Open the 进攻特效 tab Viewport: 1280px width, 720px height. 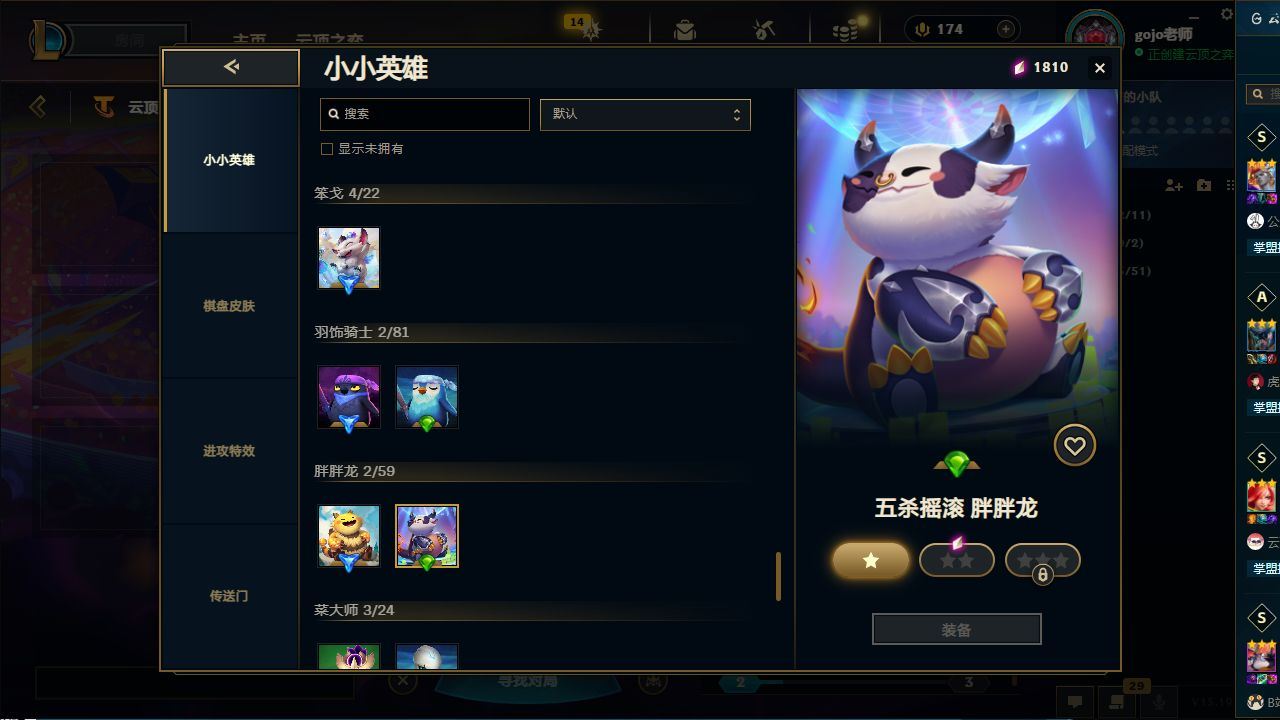tap(229, 451)
